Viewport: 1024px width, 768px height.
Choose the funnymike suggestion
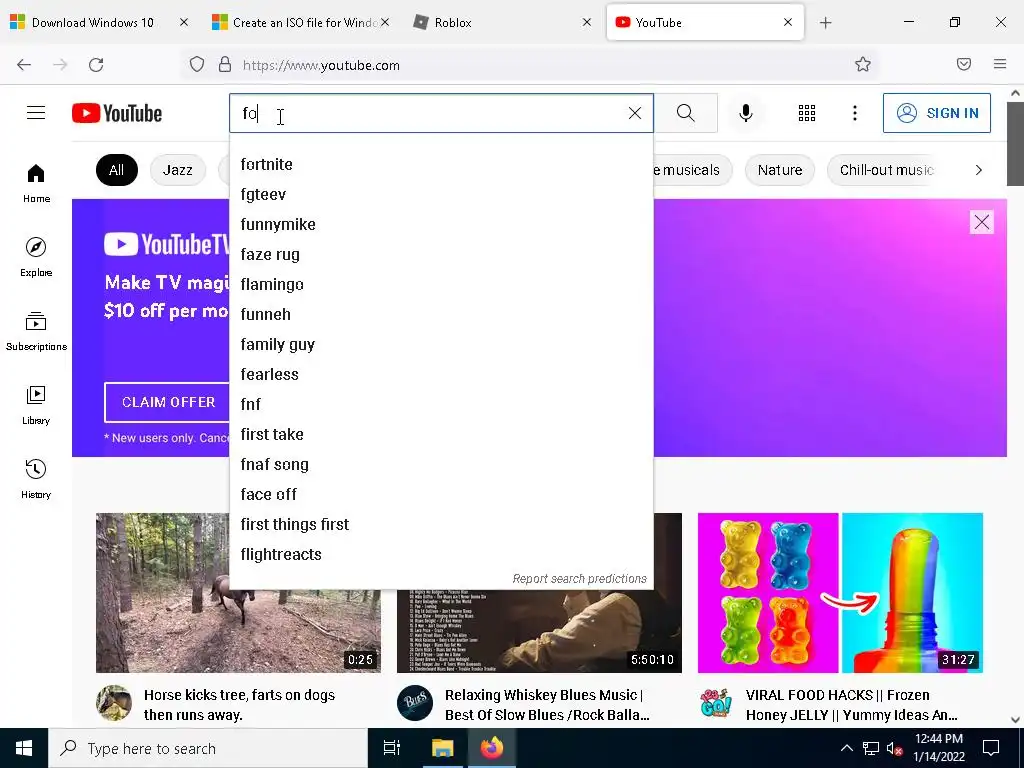pyautogui.click(x=441, y=225)
